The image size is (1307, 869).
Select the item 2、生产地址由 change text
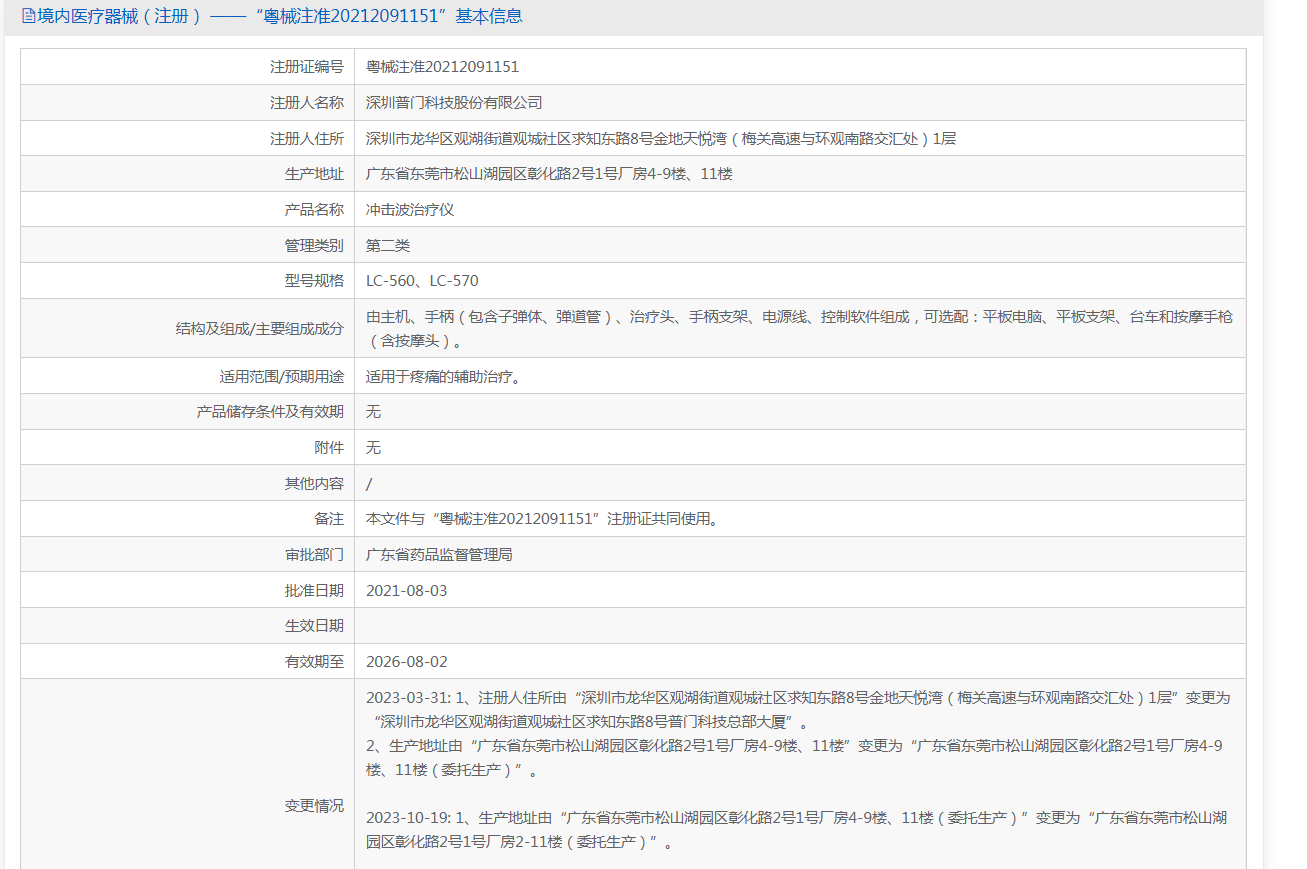pyautogui.click(x=795, y=759)
